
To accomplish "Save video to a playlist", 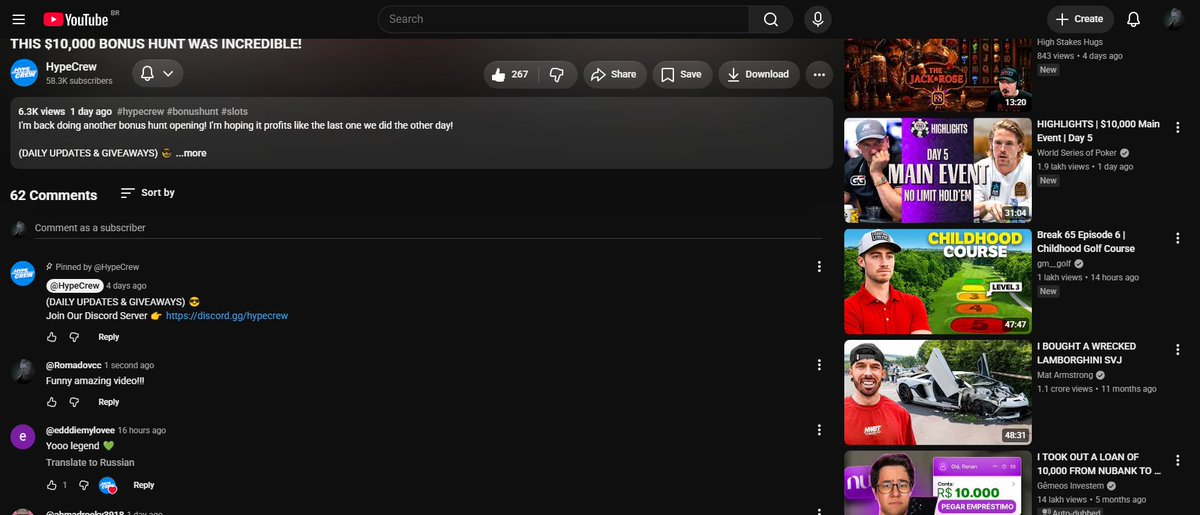I will 681,74.
